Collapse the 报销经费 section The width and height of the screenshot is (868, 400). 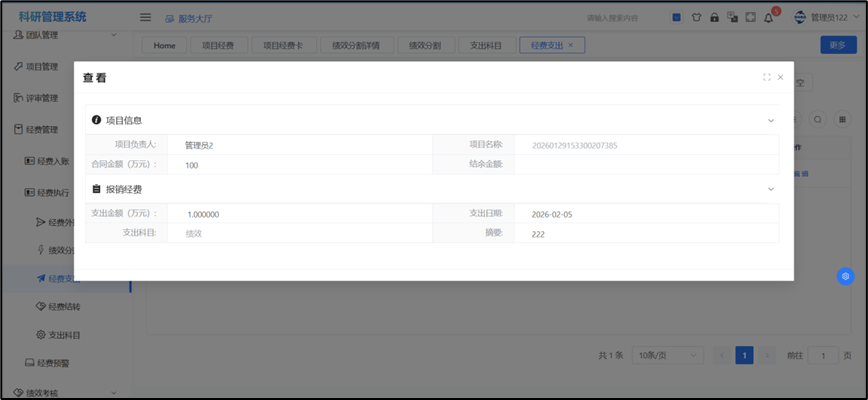pos(770,189)
